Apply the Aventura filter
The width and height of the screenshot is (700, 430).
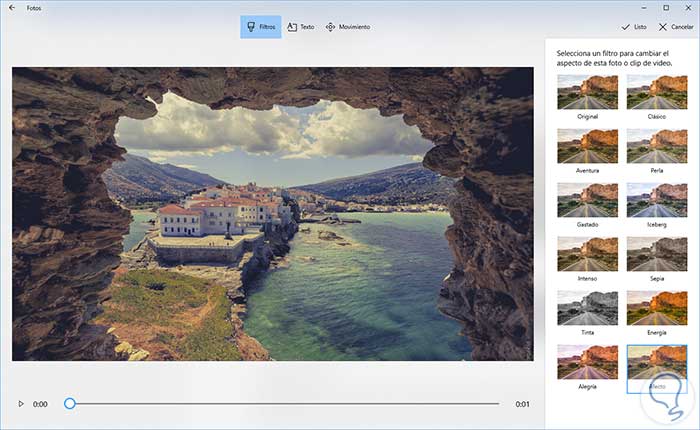point(588,146)
